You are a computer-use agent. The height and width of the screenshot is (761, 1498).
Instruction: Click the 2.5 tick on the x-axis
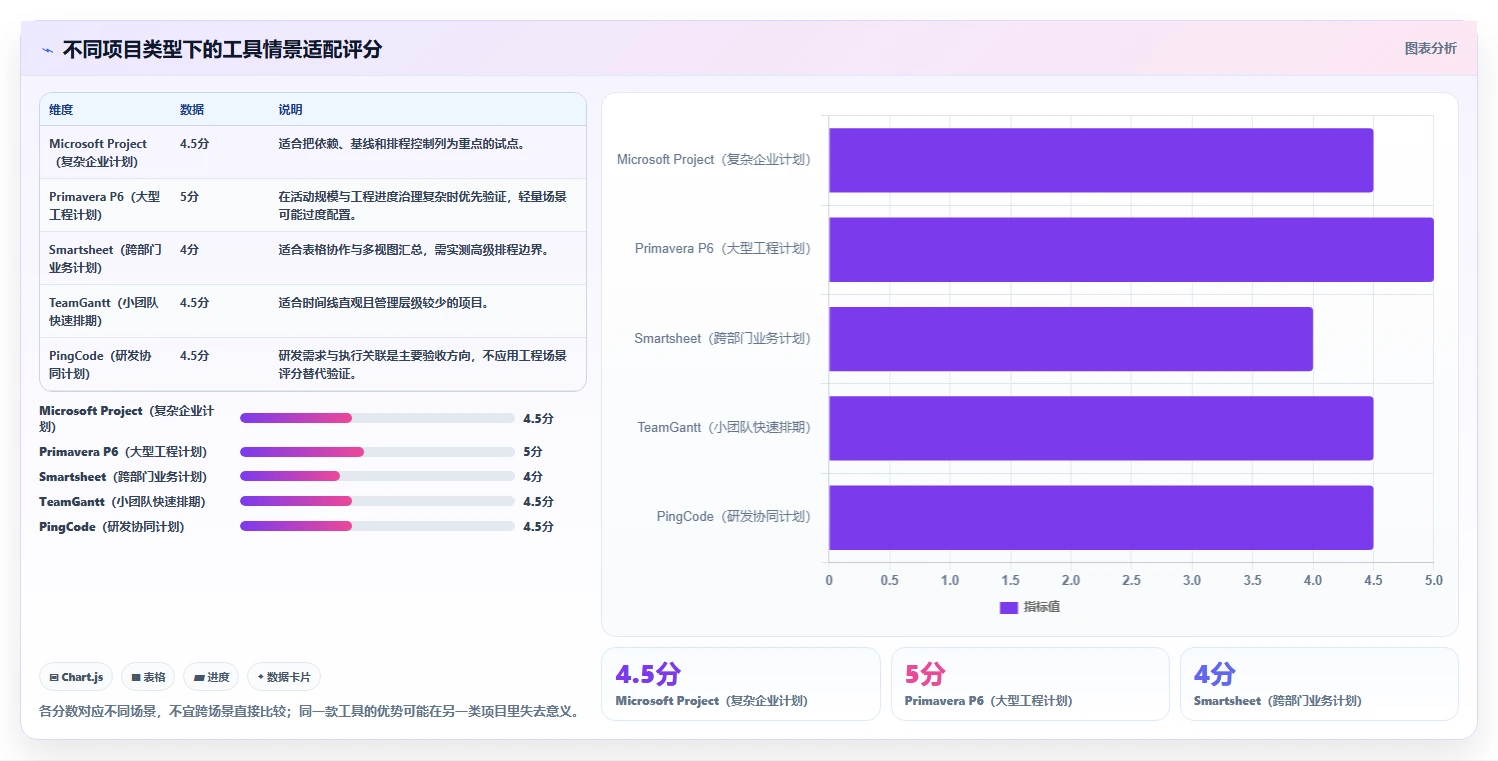pos(1131,580)
